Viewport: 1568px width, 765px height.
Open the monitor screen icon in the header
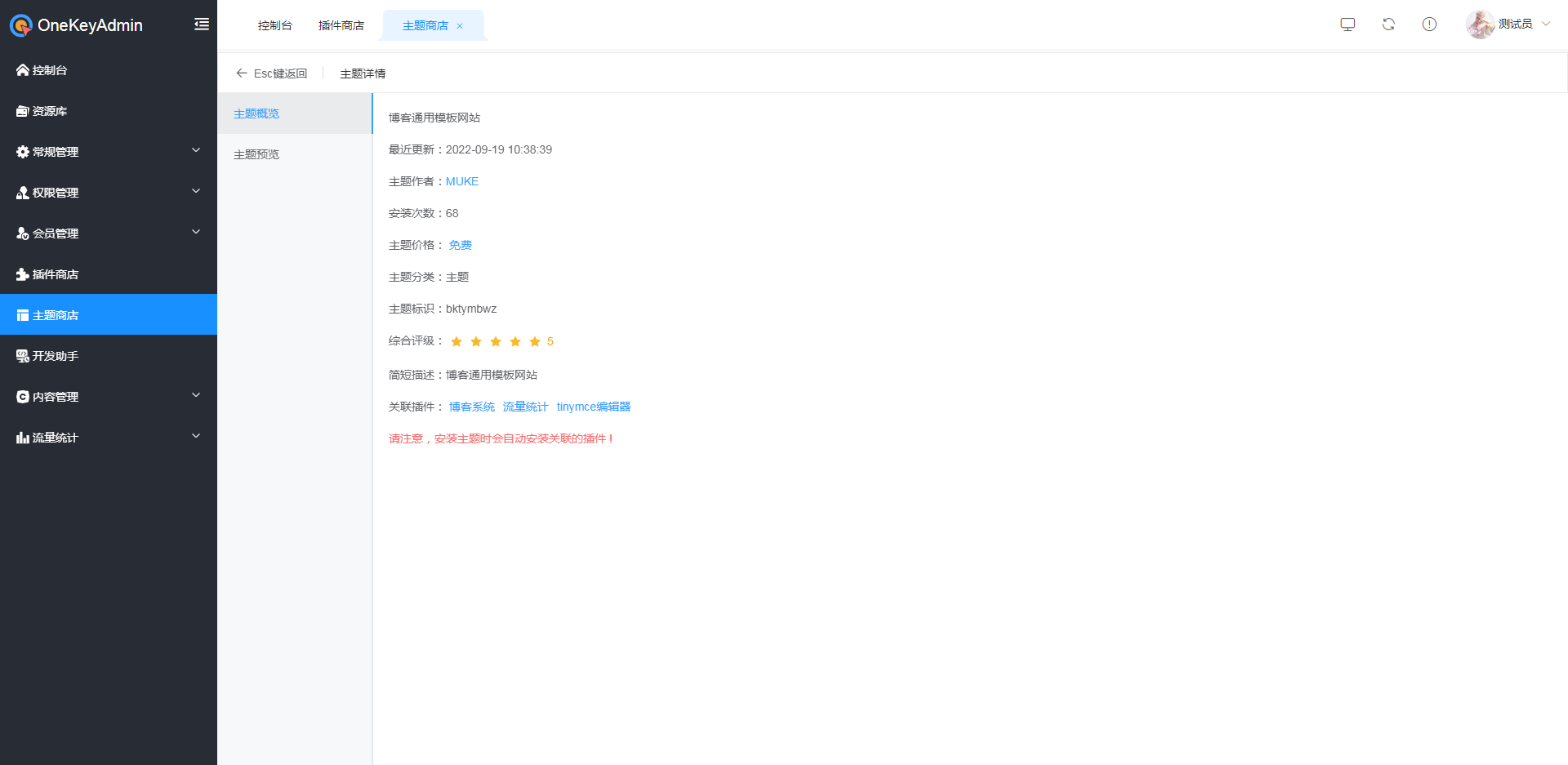pos(1347,24)
